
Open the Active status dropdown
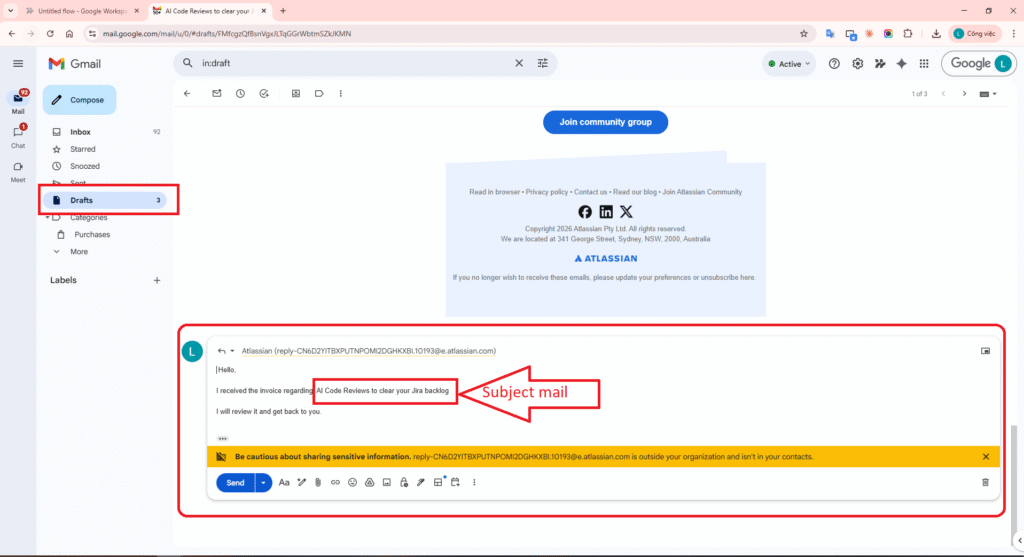click(786, 63)
